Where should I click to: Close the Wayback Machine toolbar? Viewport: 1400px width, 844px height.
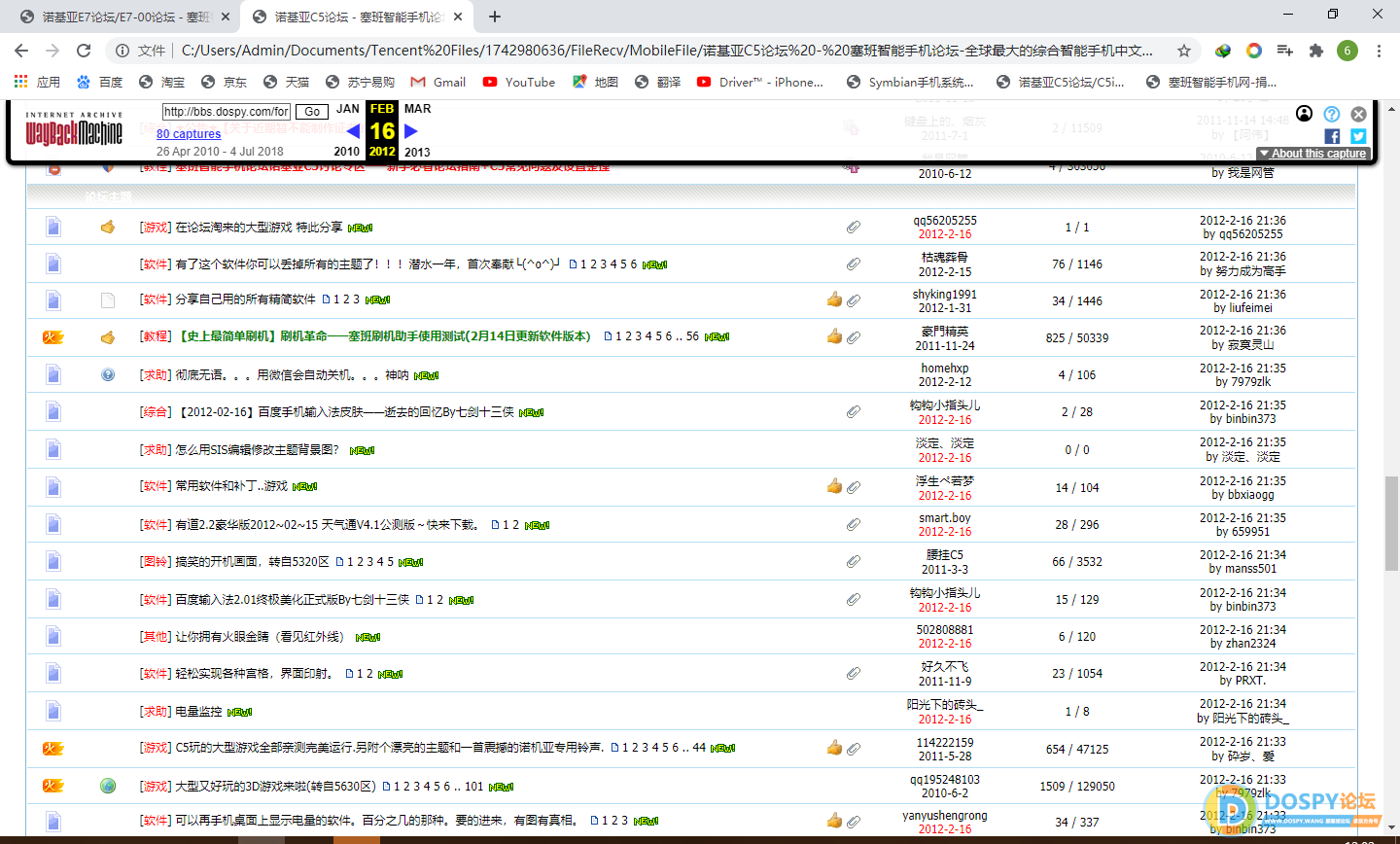(1358, 114)
